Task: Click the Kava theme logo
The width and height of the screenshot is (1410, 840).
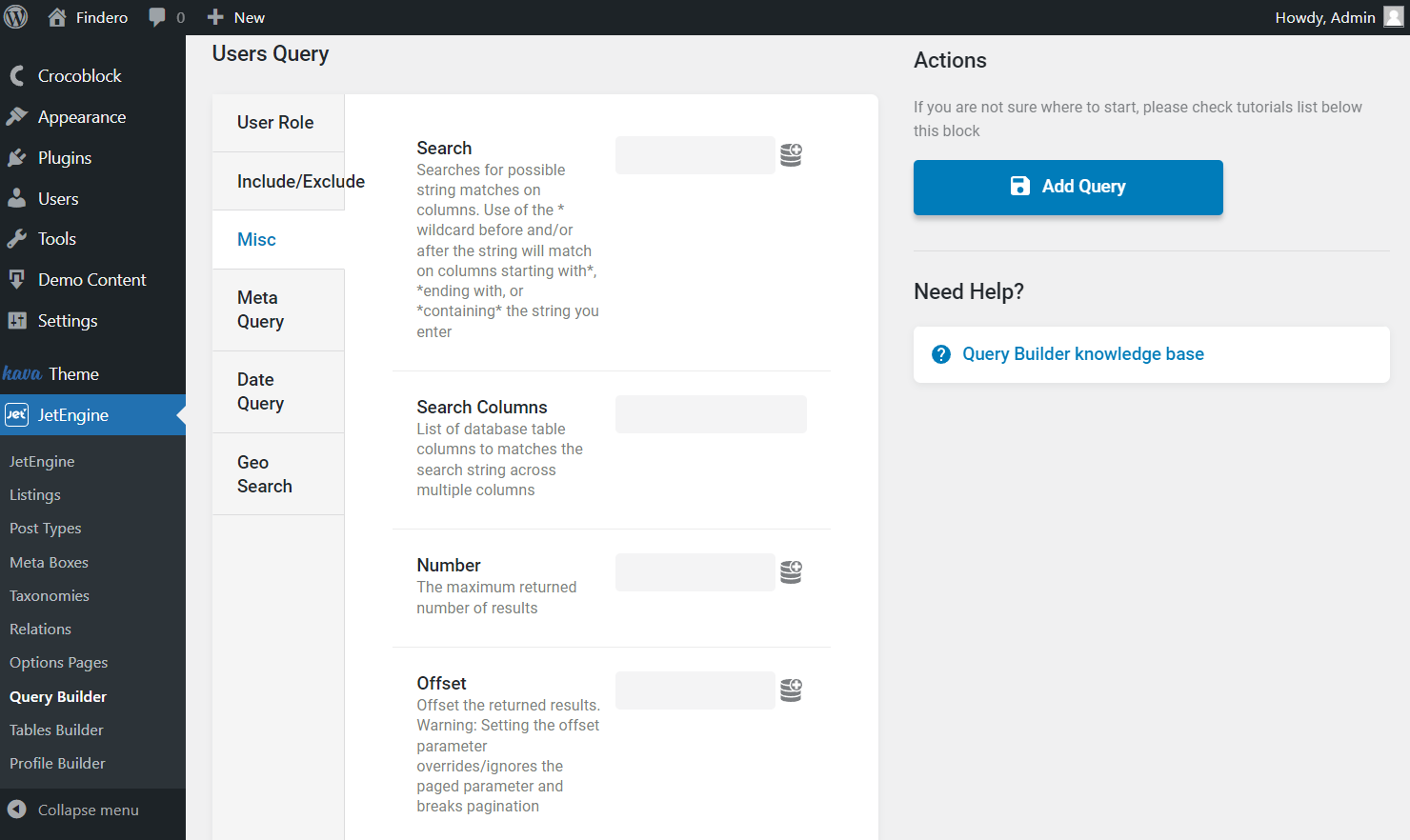Action: point(22,373)
